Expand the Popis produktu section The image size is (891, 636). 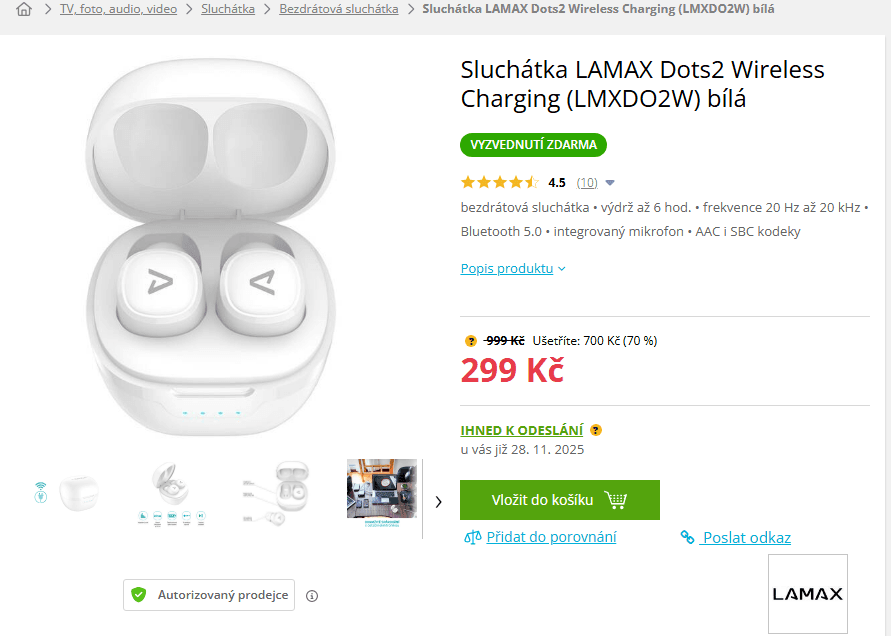coord(507,268)
